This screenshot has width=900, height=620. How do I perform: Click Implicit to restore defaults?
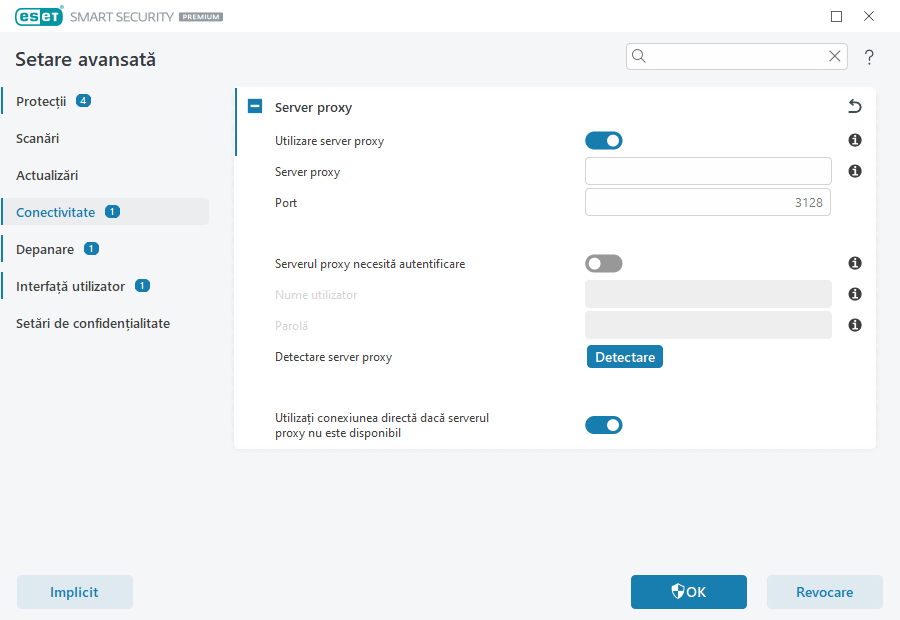point(74,592)
